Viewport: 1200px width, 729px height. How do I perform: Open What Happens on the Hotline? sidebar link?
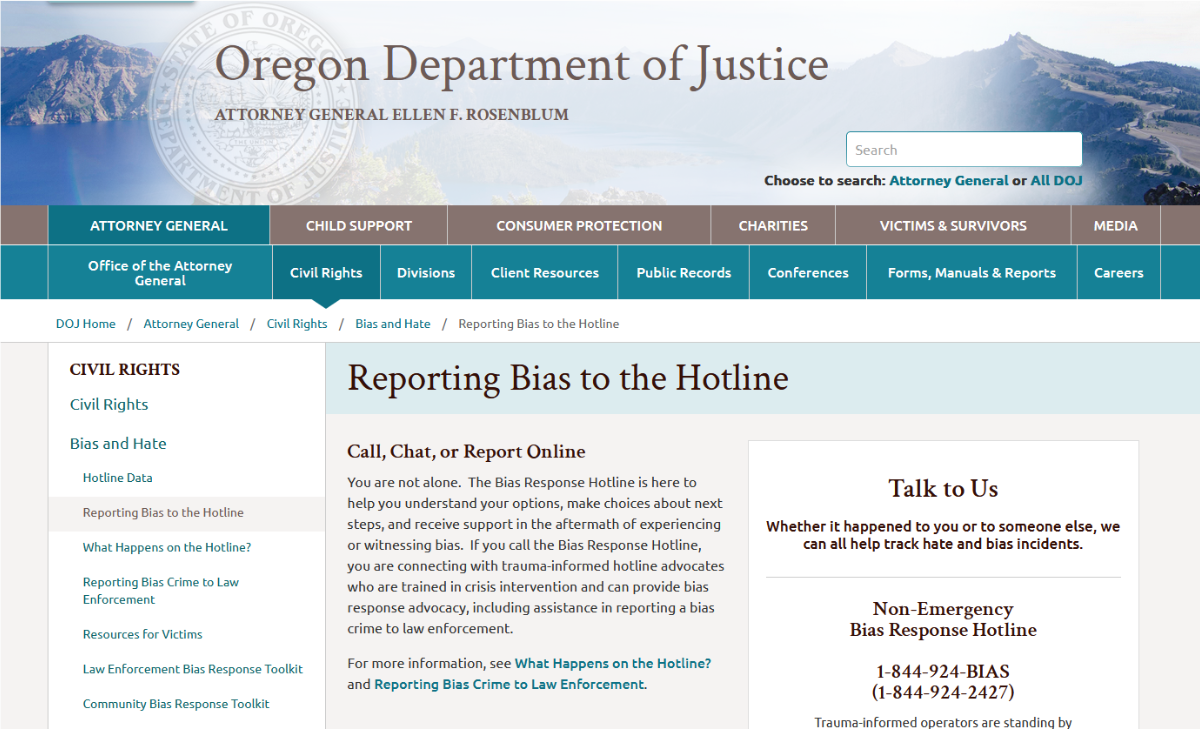(167, 548)
